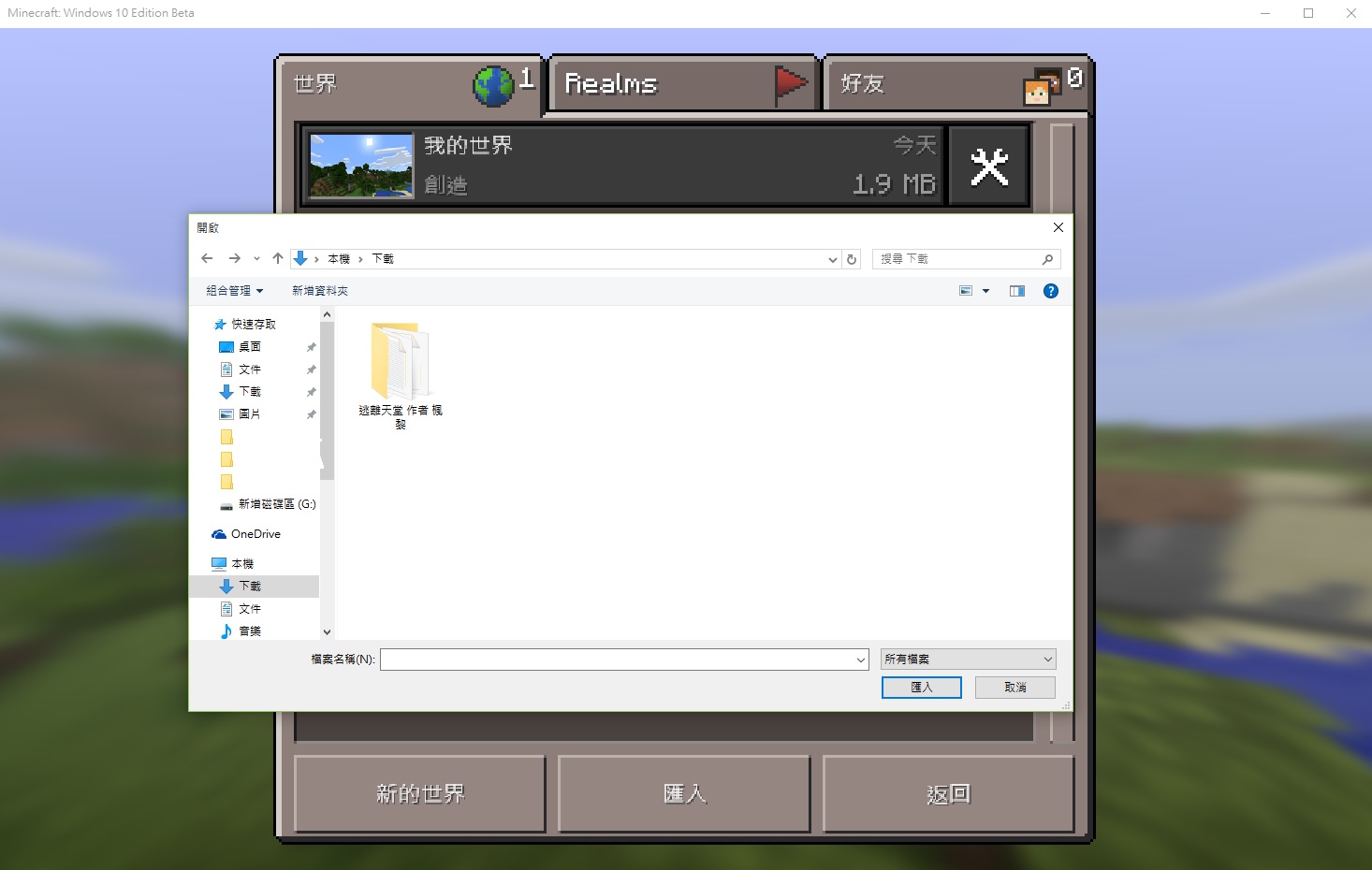Toggle the preview pane icon
1372x870 pixels.
[x=1017, y=290]
